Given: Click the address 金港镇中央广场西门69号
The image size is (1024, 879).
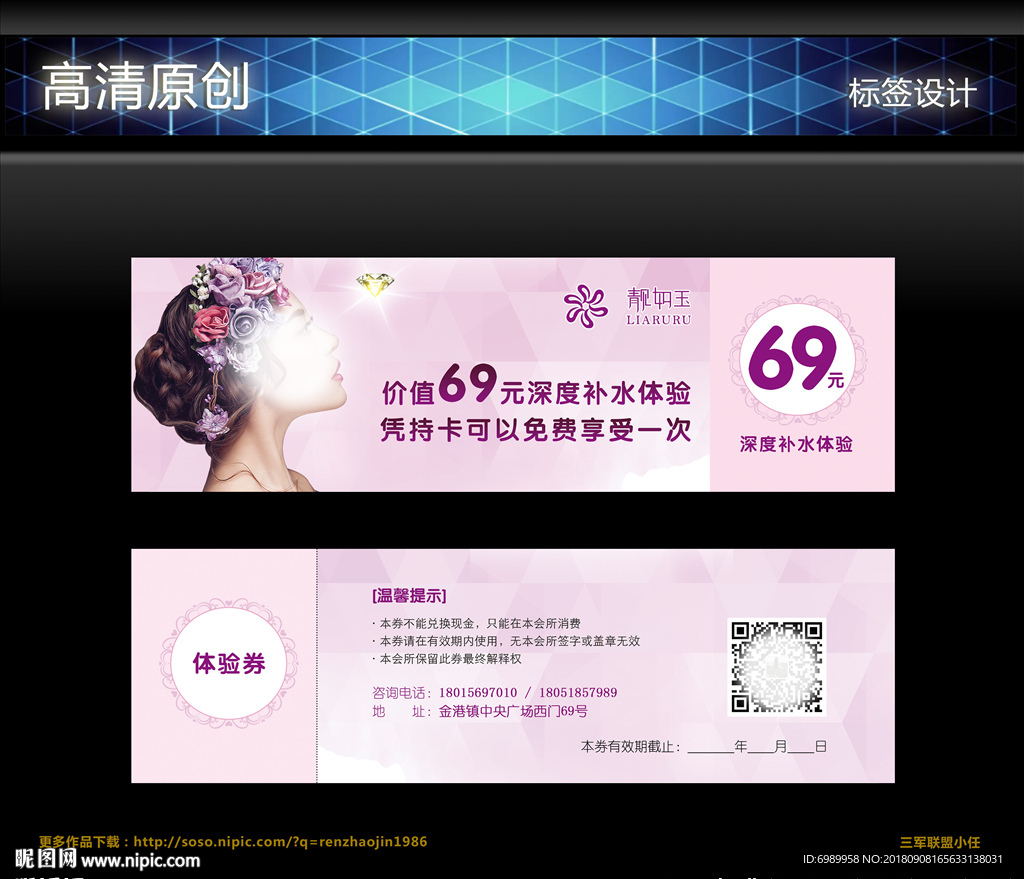Looking at the screenshot, I should pyautogui.click(x=513, y=711).
